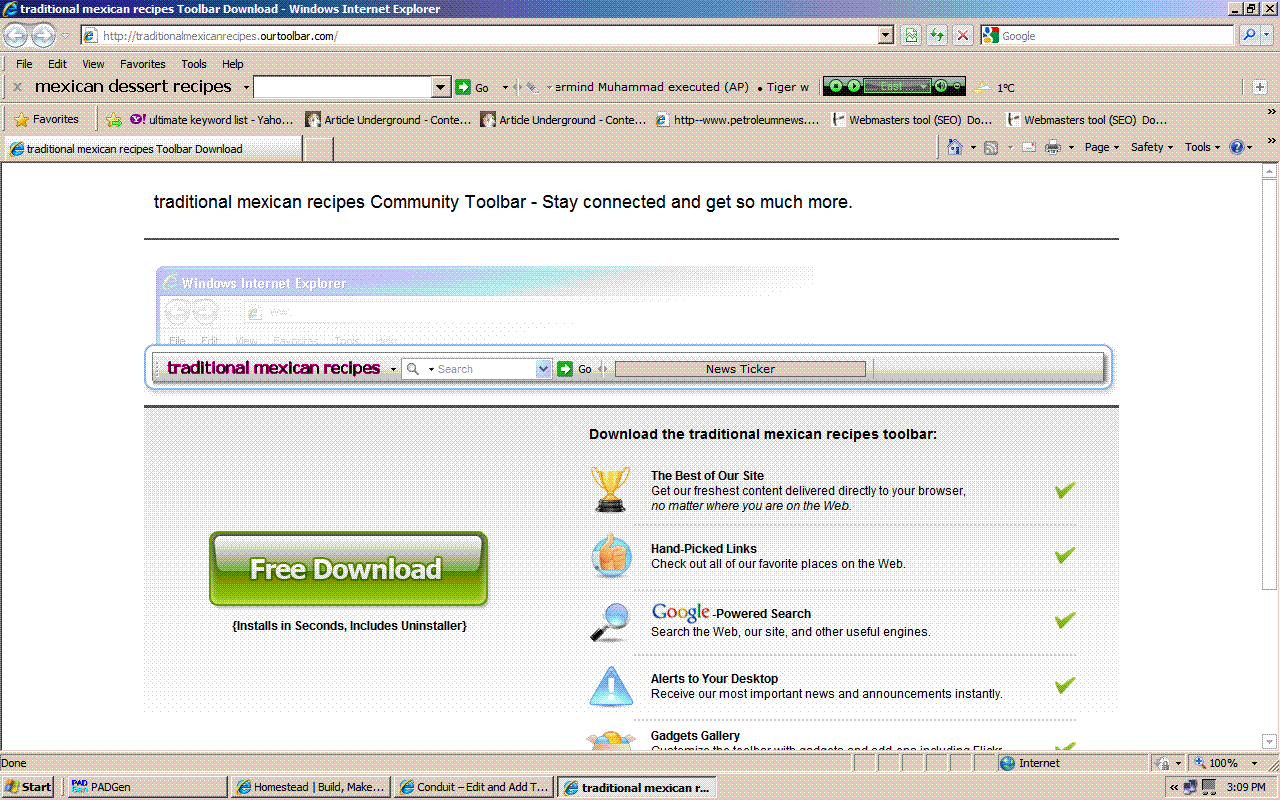Viewport: 1280px width, 800px height.
Task: Click the search magnifier button next to Google box
Action: tap(1250, 36)
